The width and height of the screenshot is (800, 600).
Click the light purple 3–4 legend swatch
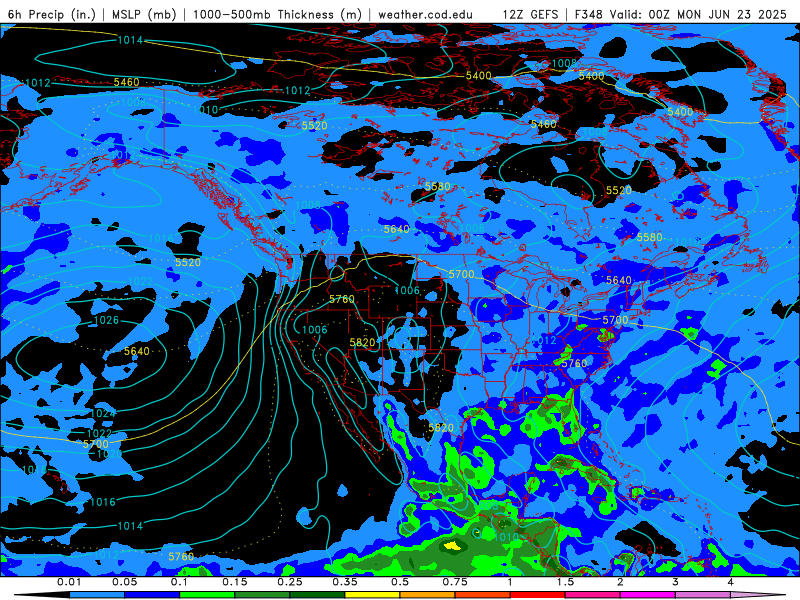click(703, 595)
